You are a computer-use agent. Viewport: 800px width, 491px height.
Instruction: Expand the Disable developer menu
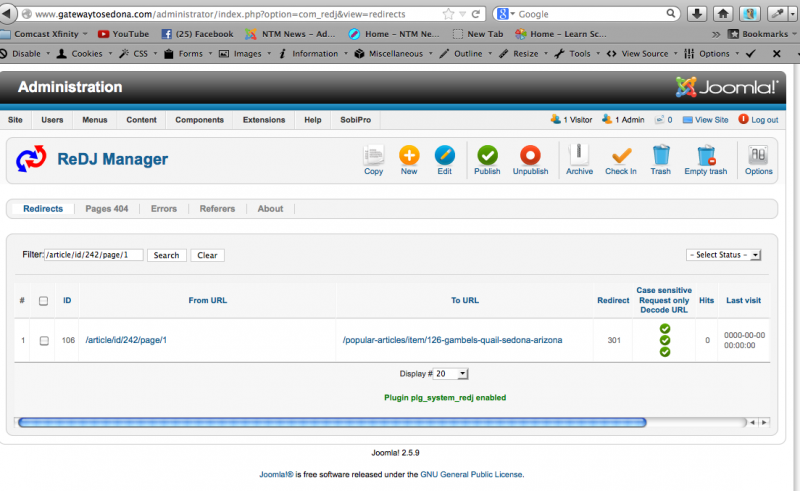pos(26,54)
